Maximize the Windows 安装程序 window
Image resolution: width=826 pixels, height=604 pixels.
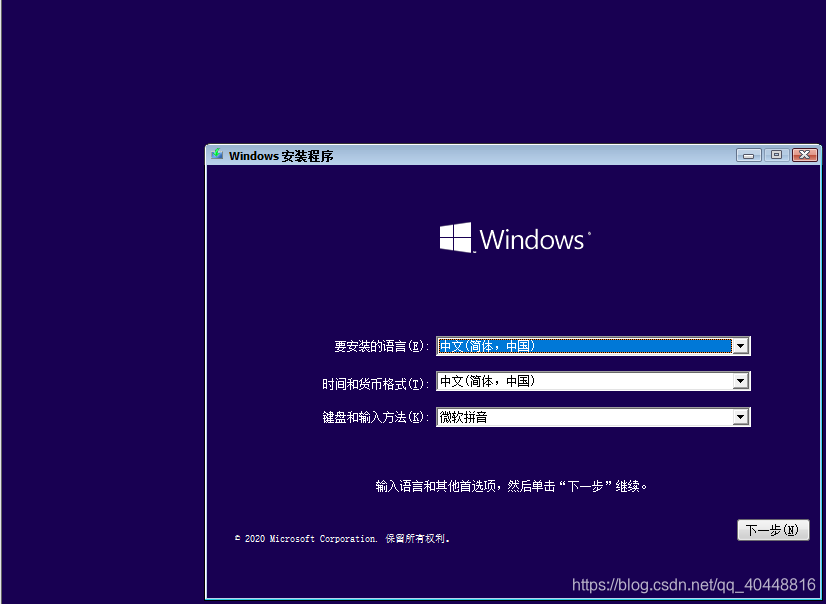click(x=776, y=155)
